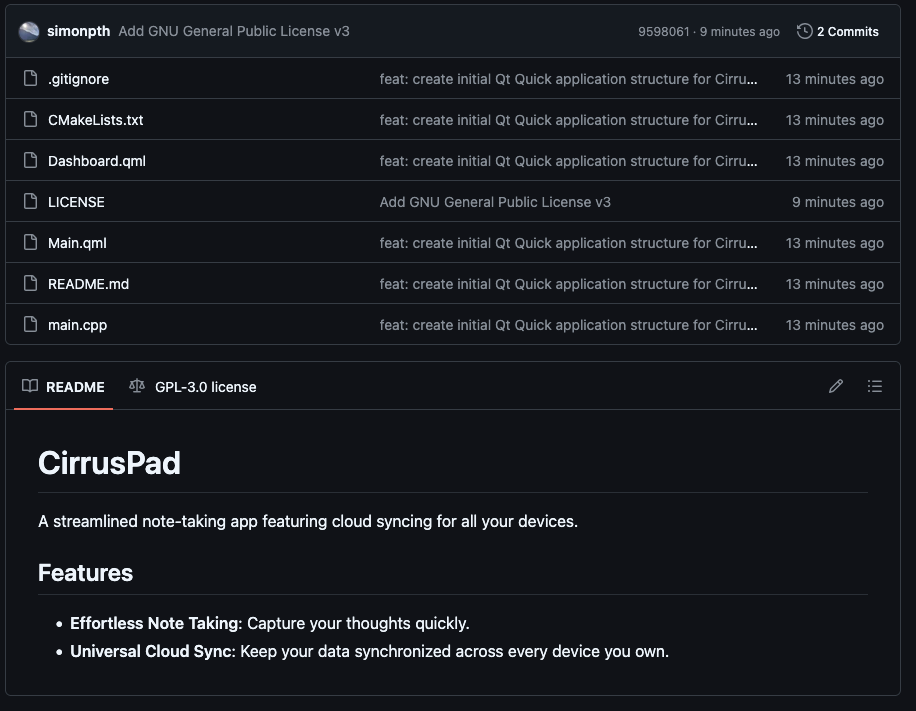The width and height of the screenshot is (916, 711).
Task: Open the LICENSE row's commit message
Action: point(495,202)
